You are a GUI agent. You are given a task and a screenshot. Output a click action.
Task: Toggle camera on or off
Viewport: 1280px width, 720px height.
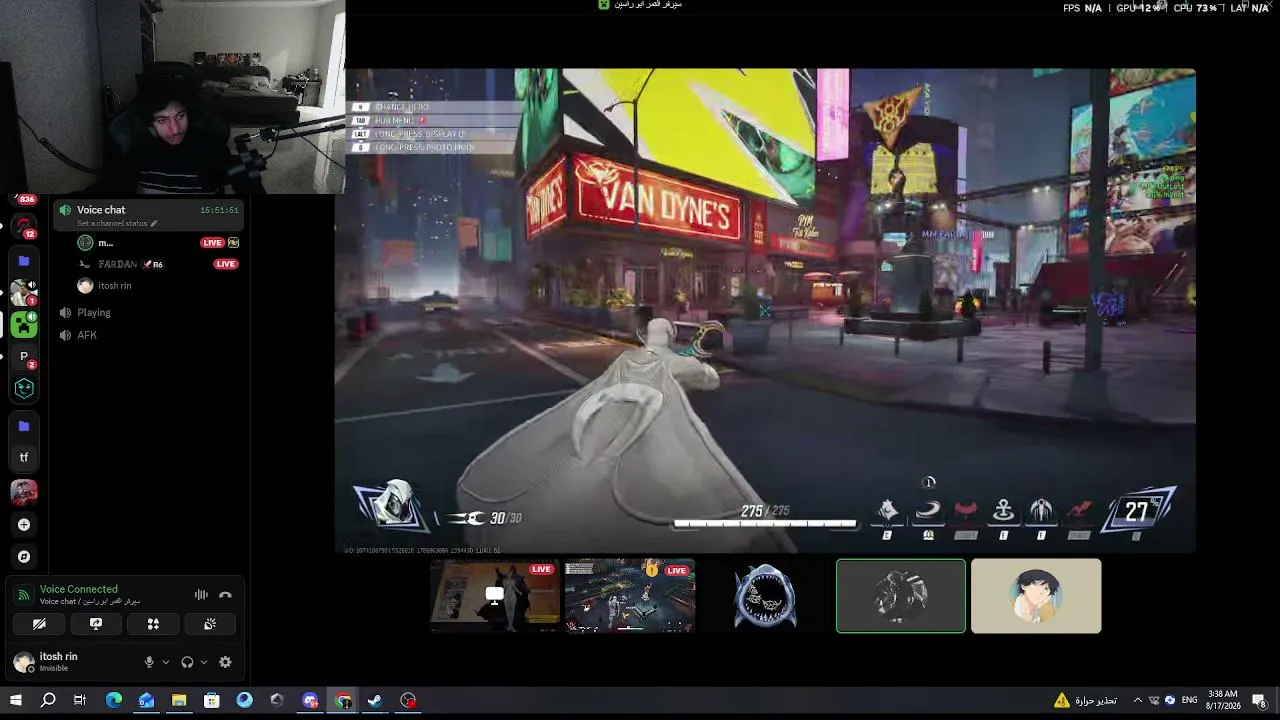[39, 624]
